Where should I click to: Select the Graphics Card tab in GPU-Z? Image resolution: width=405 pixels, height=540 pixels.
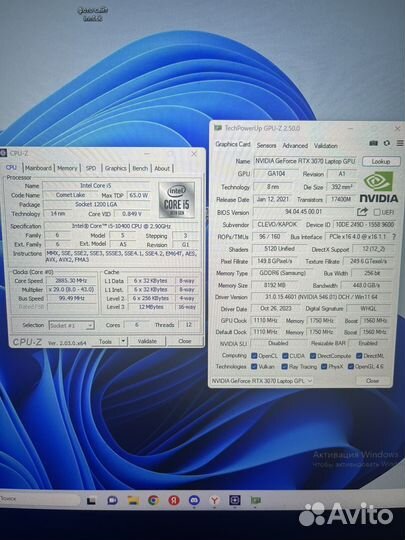tap(233, 144)
